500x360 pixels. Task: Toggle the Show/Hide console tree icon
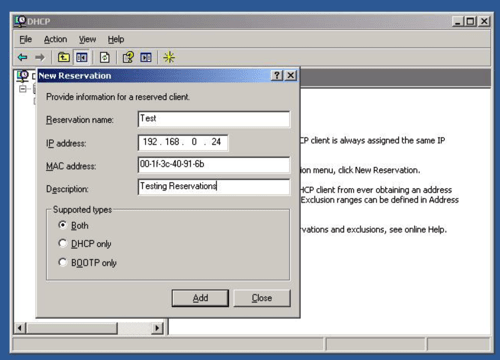[x=82, y=57]
